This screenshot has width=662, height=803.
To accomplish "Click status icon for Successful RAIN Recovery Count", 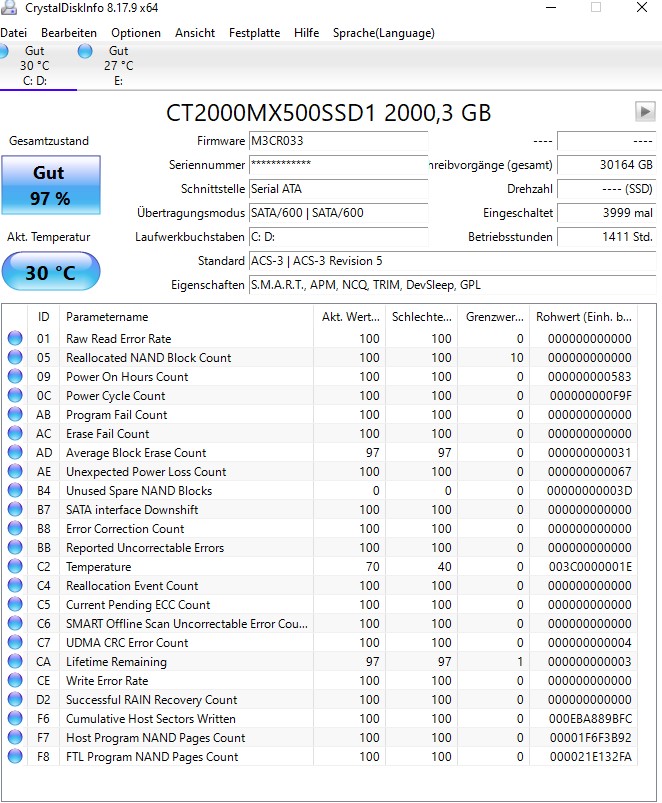I will click(x=15, y=699).
